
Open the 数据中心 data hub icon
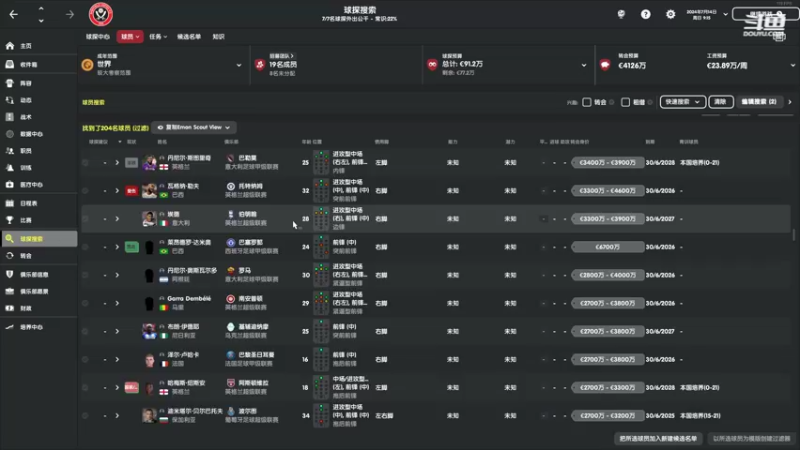pyautogui.click(x=10, y=134)
